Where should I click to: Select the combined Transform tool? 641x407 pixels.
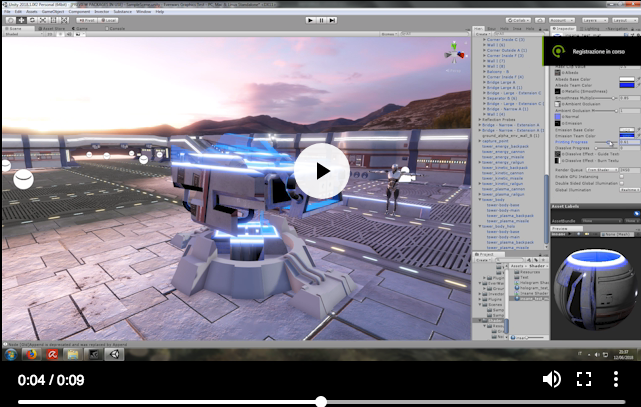pyautogui.click(x=65, y=20)
